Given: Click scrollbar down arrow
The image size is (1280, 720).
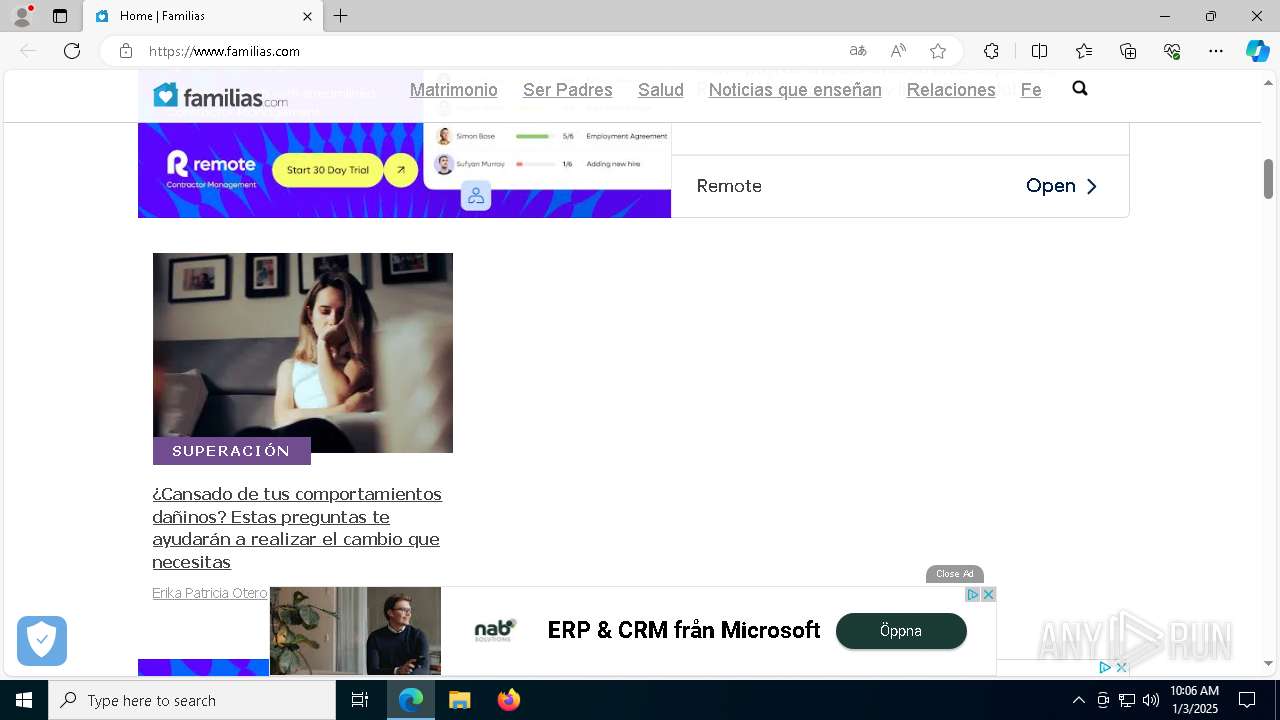Looking at the screenshot, I should [x=1268, y=663].
